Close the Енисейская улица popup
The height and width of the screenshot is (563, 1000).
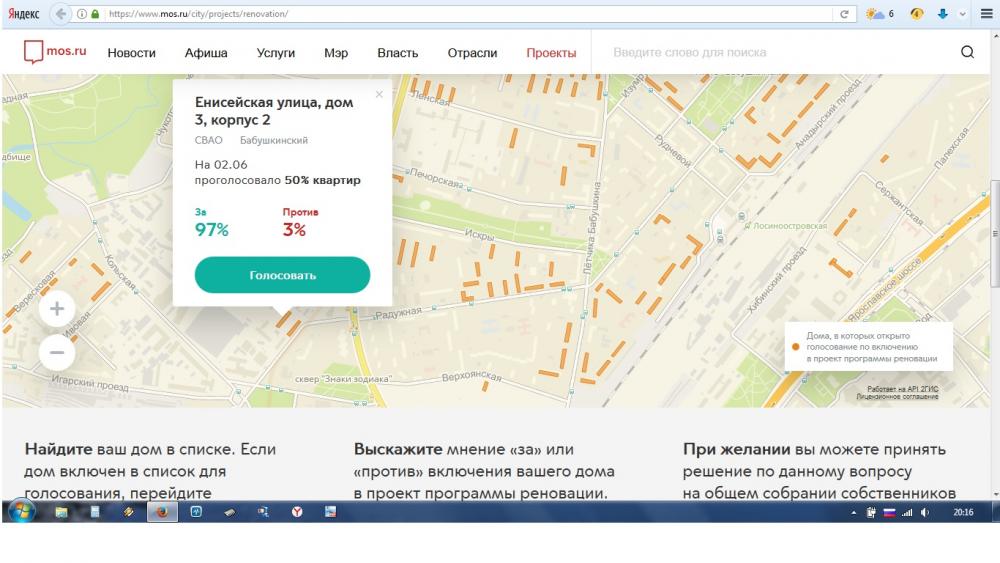[379, 95]
